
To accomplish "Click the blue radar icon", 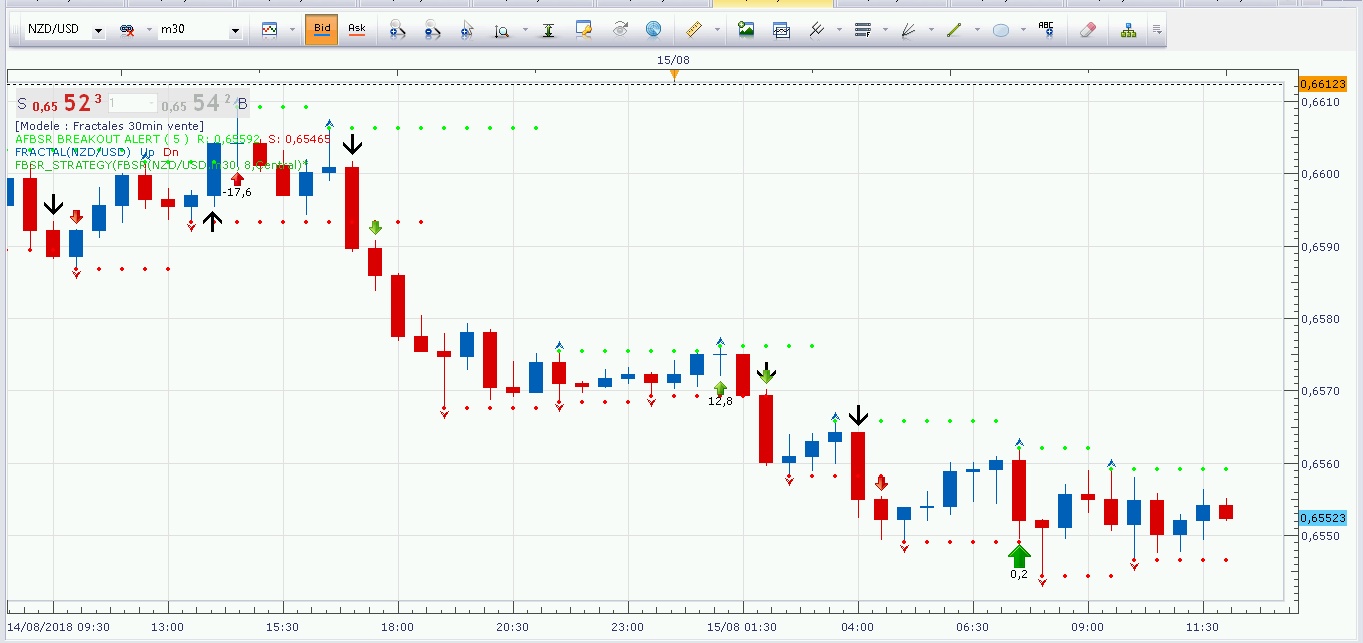I will [653, 30].
